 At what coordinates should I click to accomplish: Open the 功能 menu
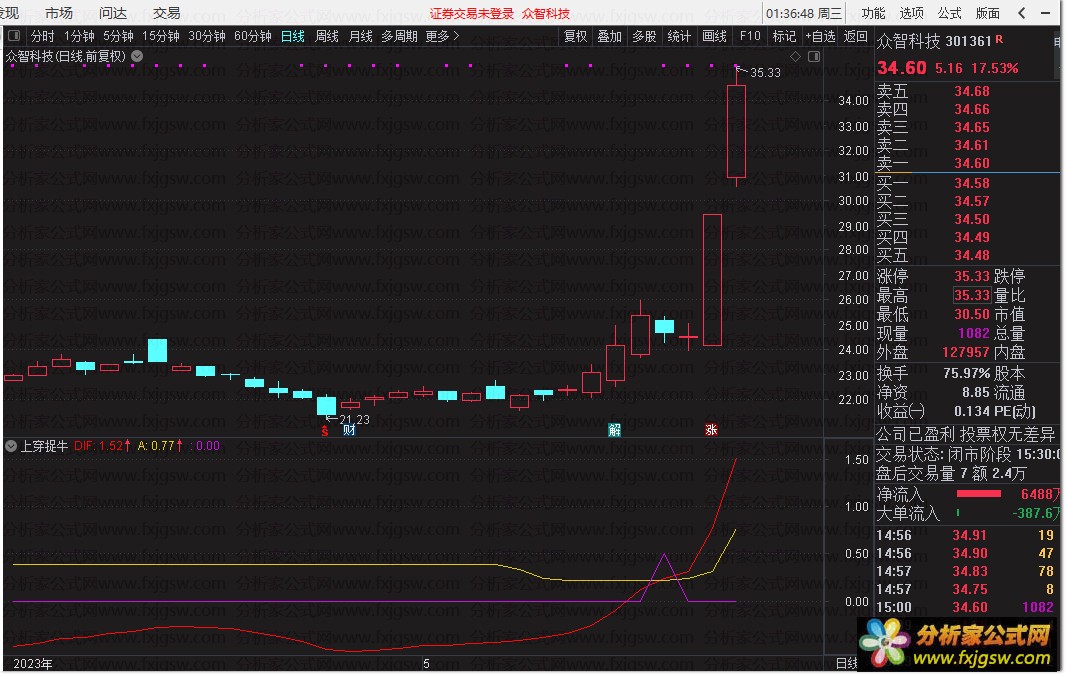point(873,13)
